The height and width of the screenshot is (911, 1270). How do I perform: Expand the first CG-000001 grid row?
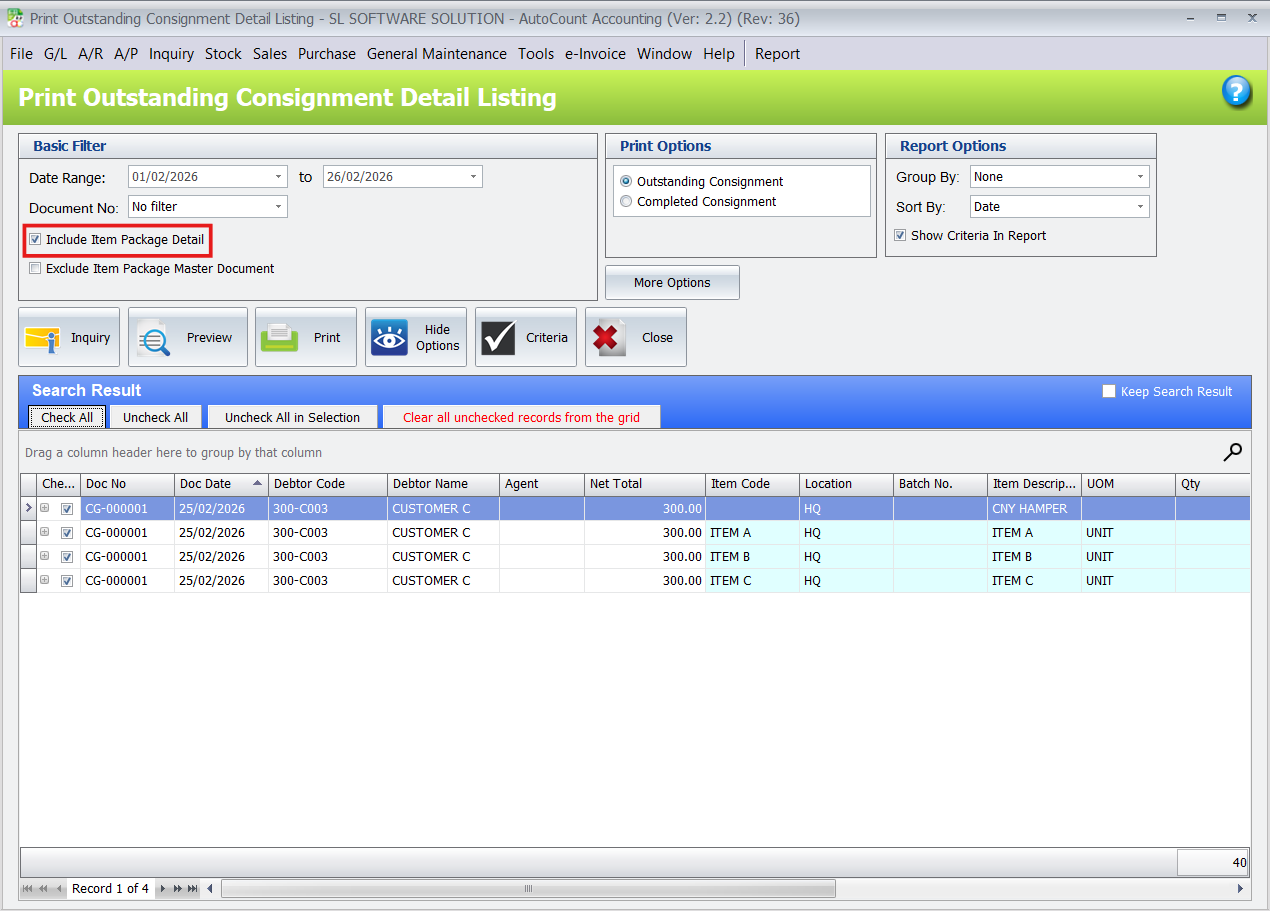pyautogui.click(x=44, y=508)
